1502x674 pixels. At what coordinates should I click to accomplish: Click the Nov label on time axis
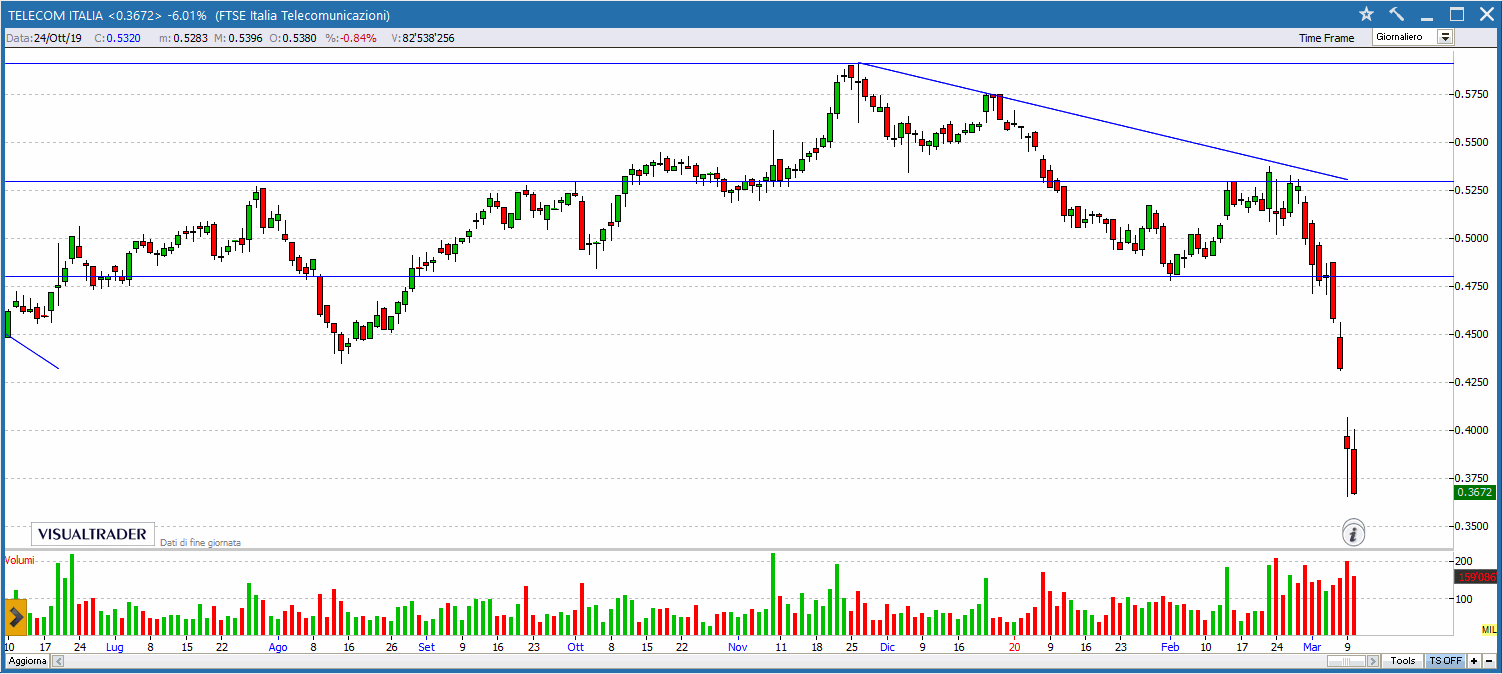(x=738, y=647)
